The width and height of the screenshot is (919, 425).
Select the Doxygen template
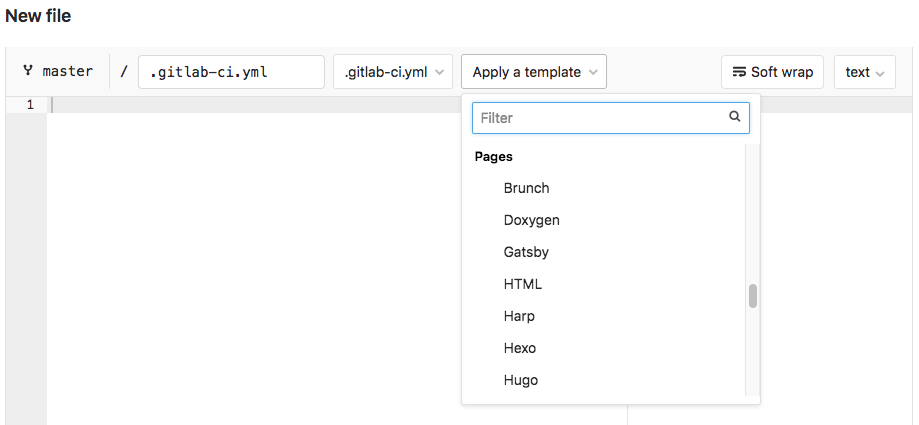(532, 220)
